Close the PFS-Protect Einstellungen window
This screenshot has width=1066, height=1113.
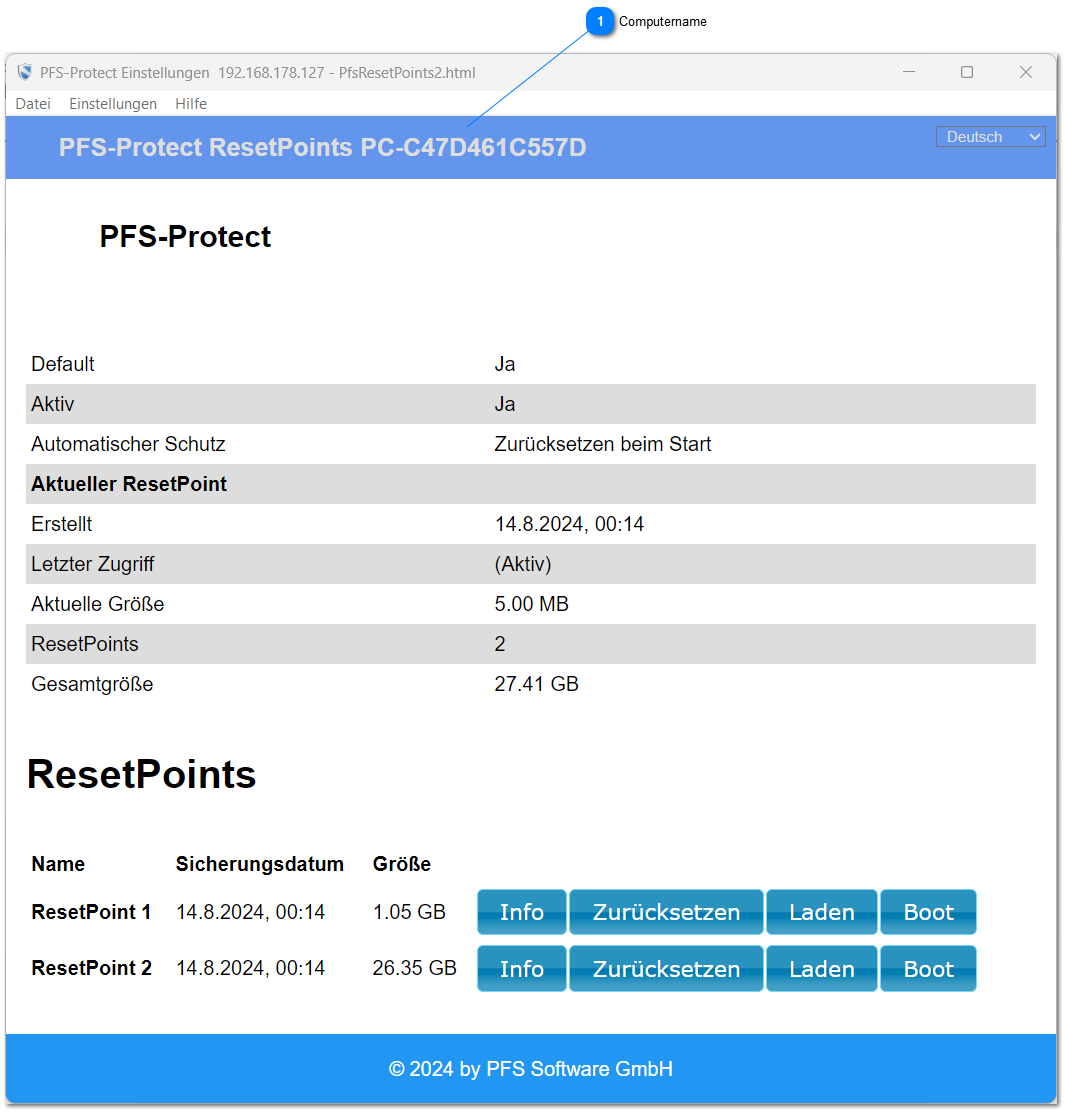tap(1025, 72)
